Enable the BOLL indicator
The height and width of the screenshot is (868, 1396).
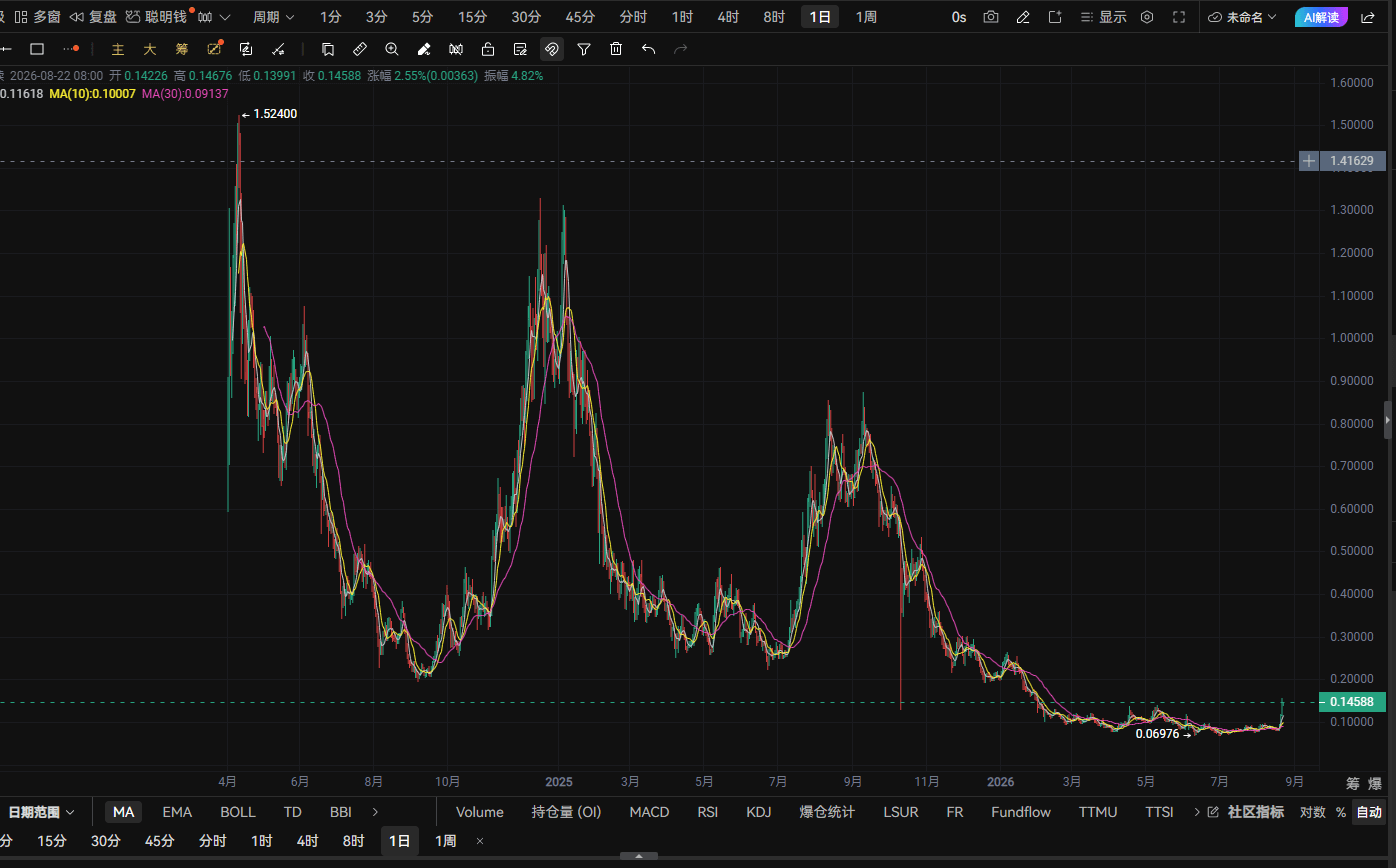238,812
